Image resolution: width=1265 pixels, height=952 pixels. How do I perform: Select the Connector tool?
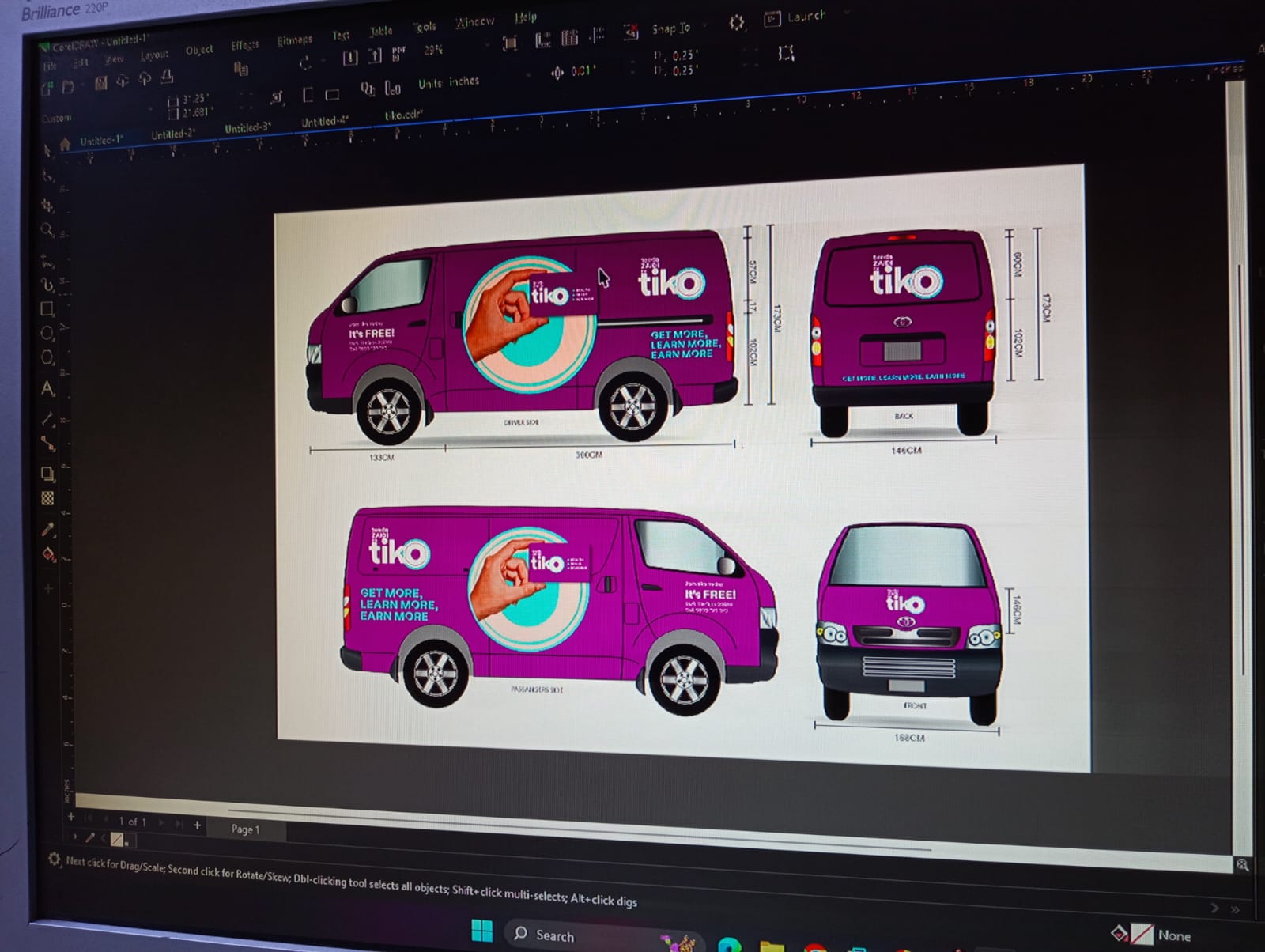pyautogui.click(x=47, y=444)
